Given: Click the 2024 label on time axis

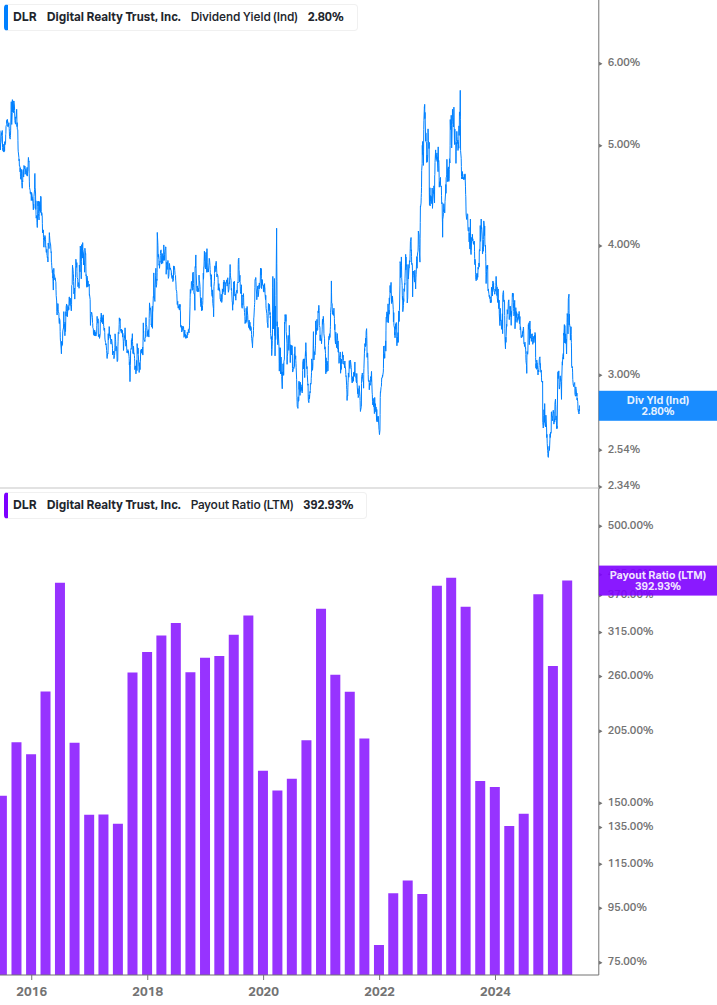Looking at the screenshot, I should tap(495, 992).
